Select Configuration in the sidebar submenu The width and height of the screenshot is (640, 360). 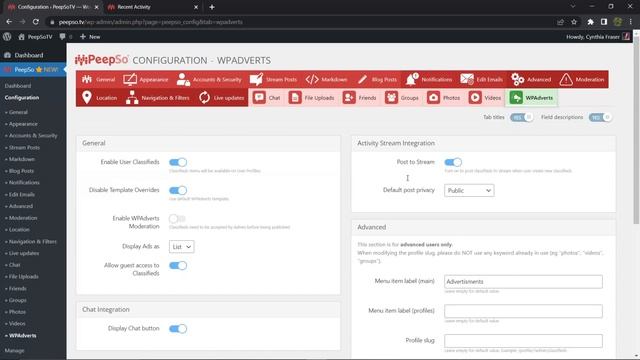(22, 98)
